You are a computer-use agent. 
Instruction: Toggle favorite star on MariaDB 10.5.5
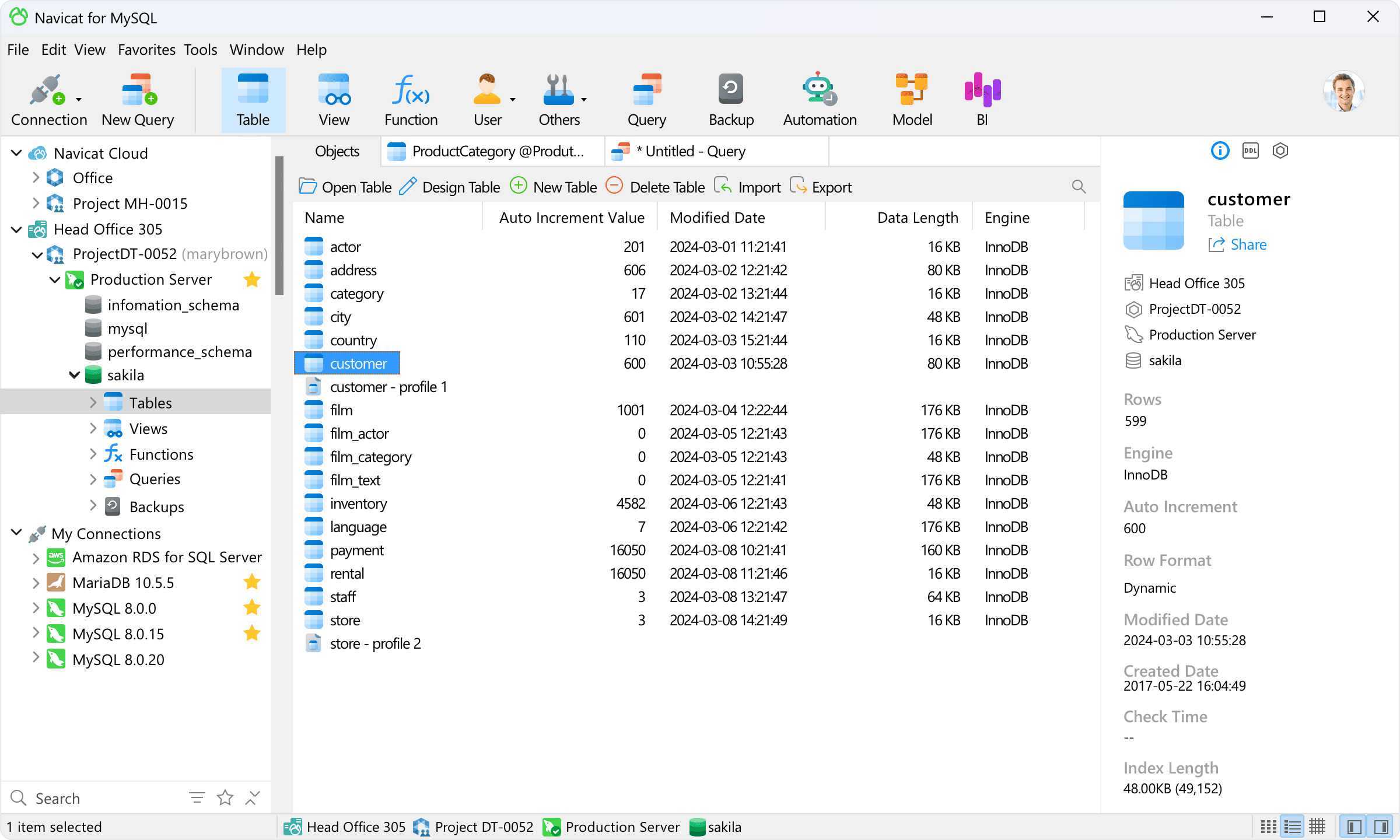coord(252,582)
